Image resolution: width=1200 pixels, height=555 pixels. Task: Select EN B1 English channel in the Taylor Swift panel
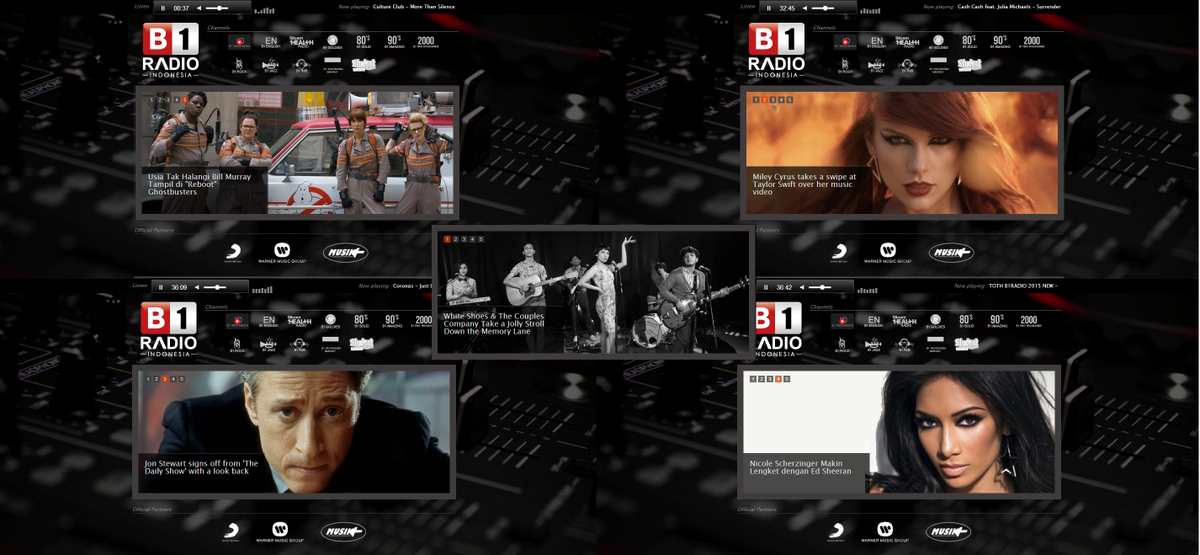[876, 42]
